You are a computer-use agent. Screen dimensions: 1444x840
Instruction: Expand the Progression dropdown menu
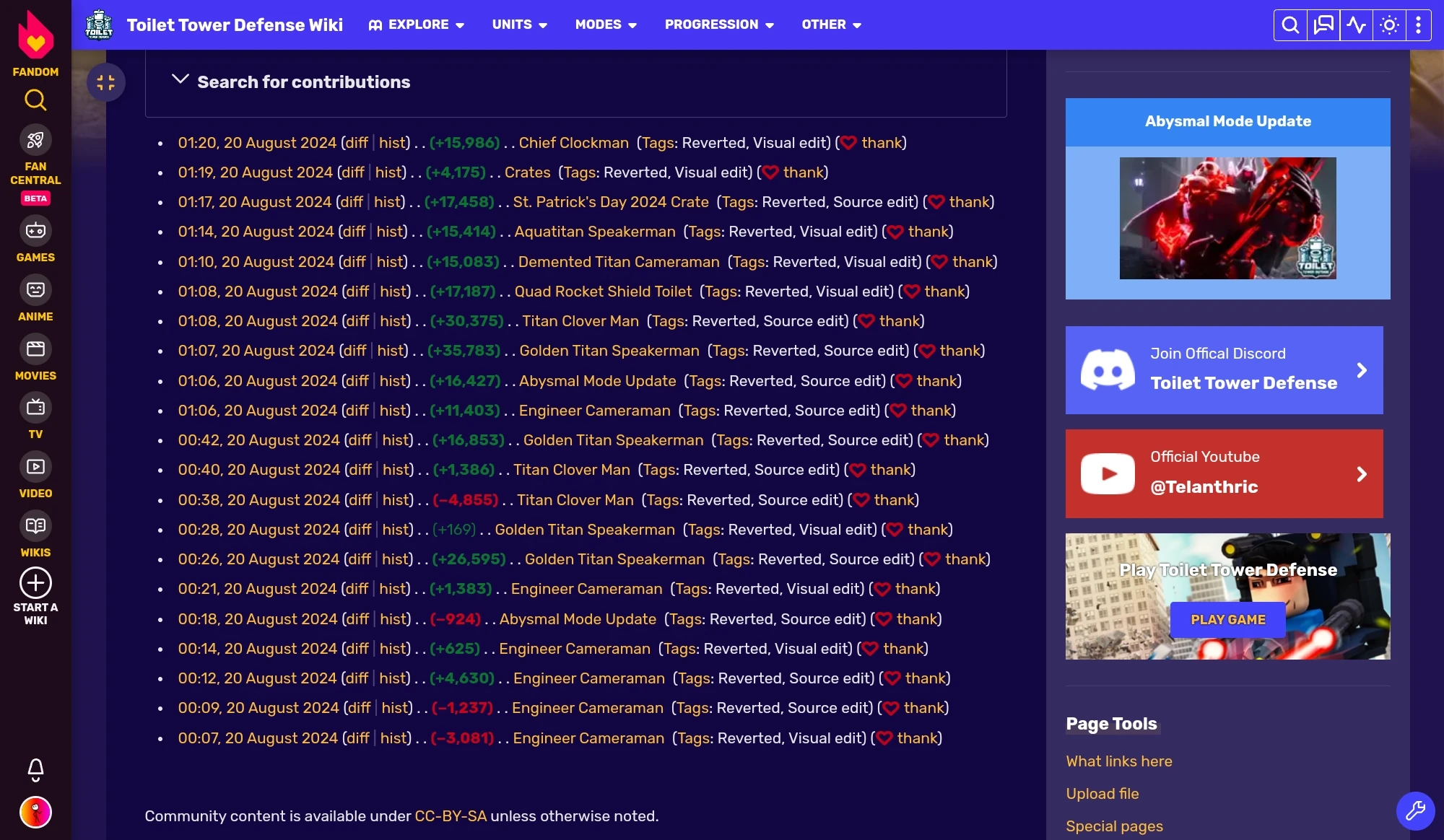coord(720,25)
